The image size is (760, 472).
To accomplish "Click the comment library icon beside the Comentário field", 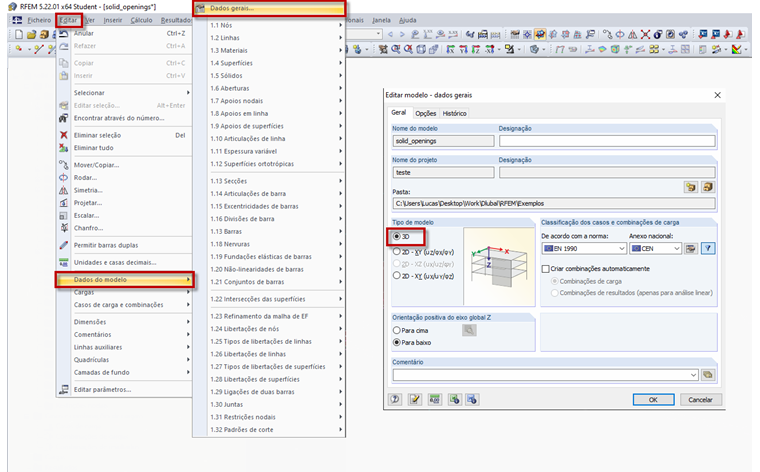I will tap(708, 375).
